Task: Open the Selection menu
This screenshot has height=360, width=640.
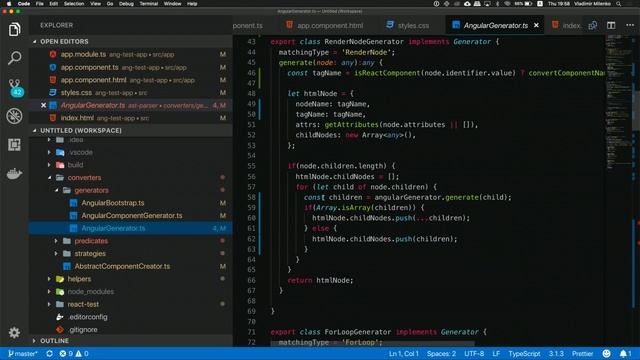Action: coord(74,4)
